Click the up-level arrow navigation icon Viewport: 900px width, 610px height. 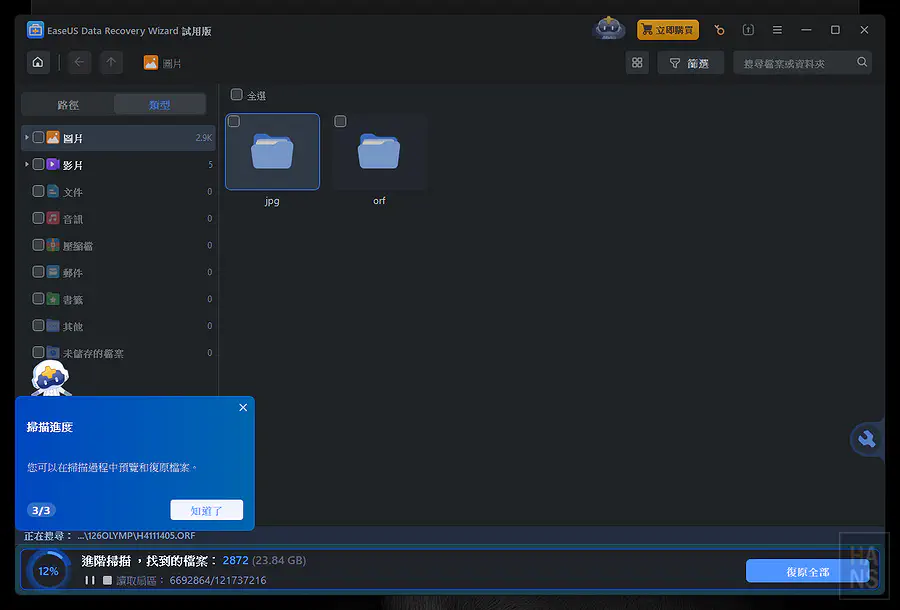[111, 63]
